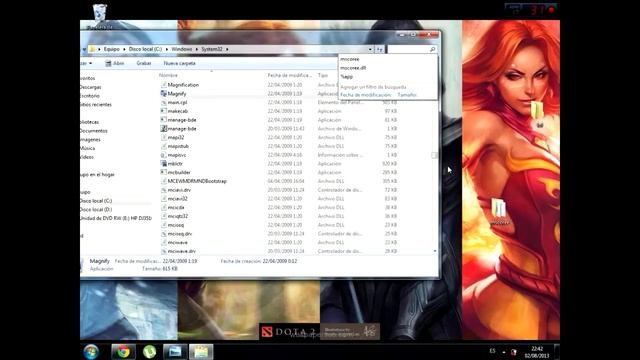Click the Grabar toolbar button
640x360 pixels.
point(144,63)
